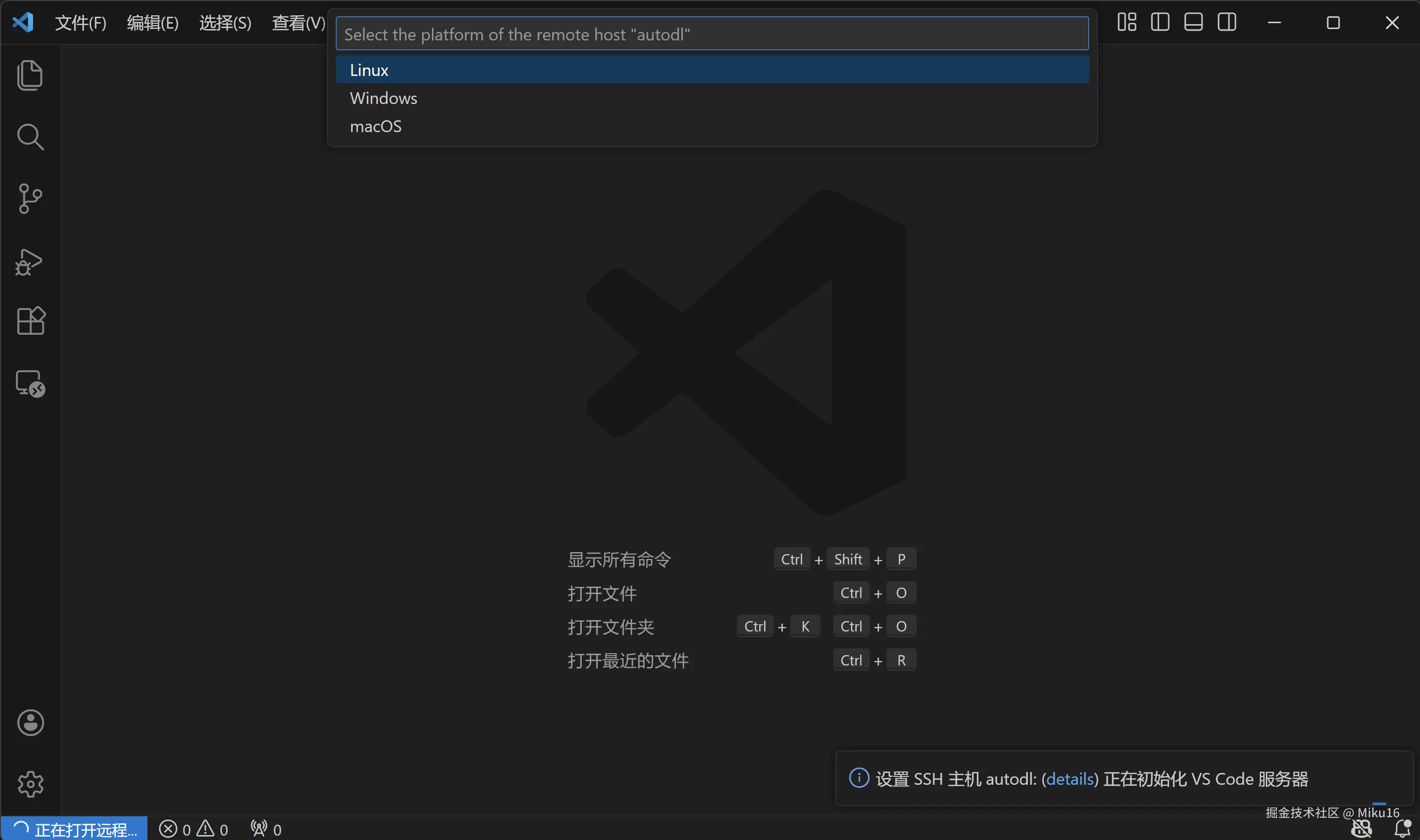Toggle the bottom panel visibility
This screenshot has width=1420, height=840.
[x=1193, y=22]
